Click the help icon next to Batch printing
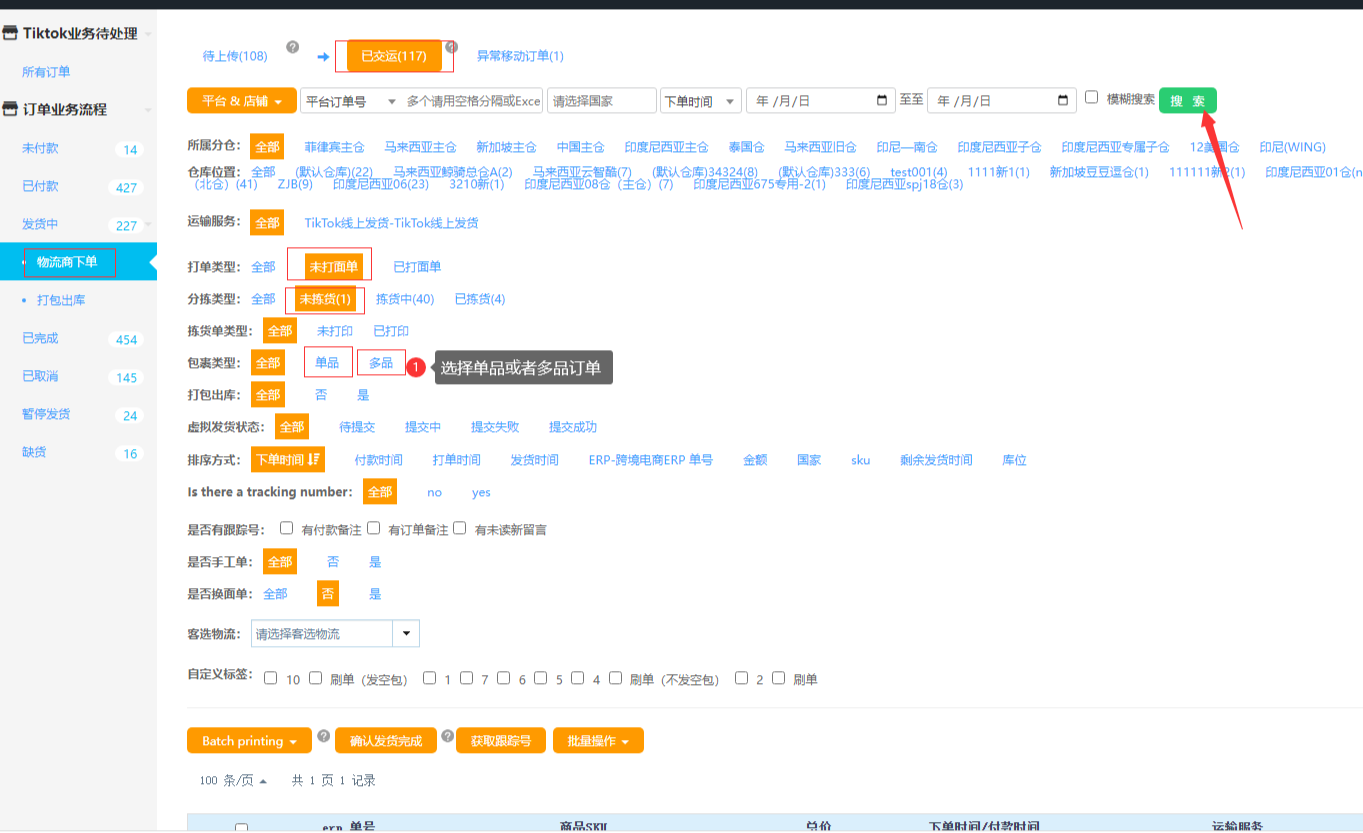This screenshot has height=833, width=1363. [x=324, y=736]
